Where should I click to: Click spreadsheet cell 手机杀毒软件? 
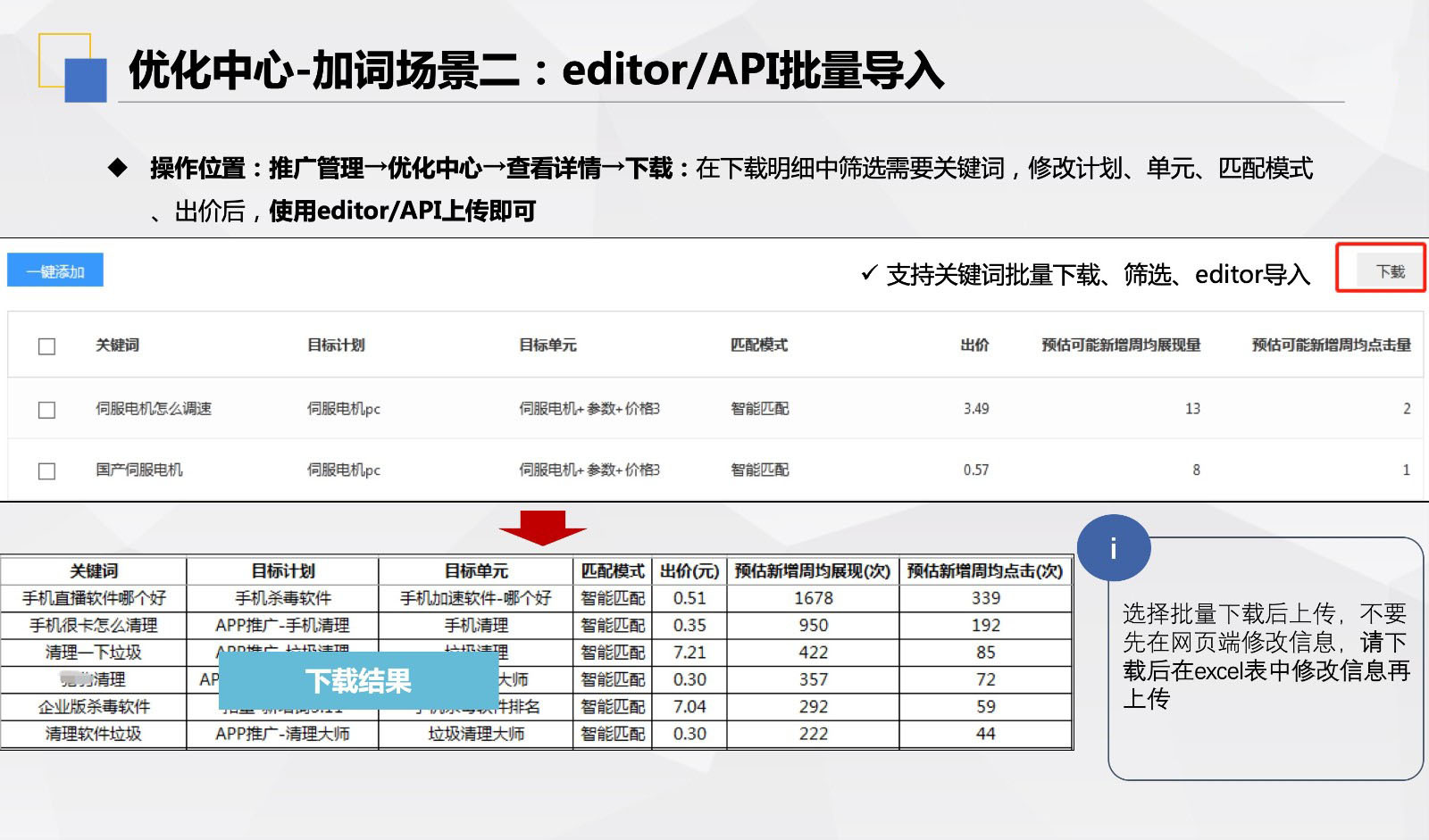point(282,598)
